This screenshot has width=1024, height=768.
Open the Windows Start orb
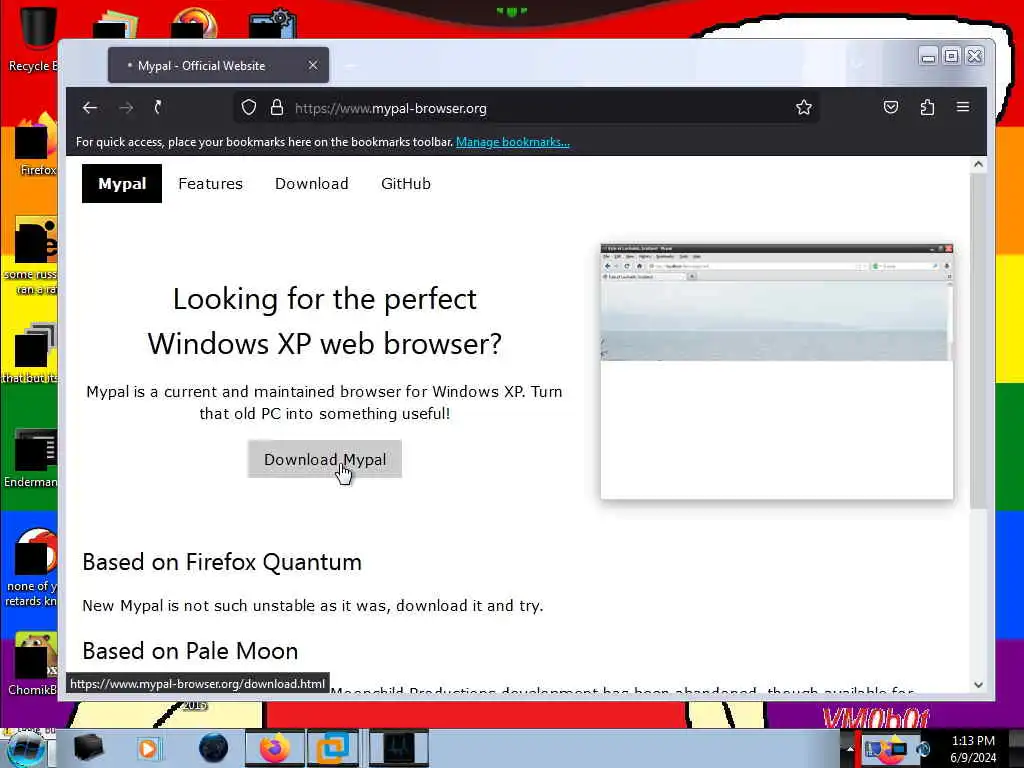click(x=25, y=749)
